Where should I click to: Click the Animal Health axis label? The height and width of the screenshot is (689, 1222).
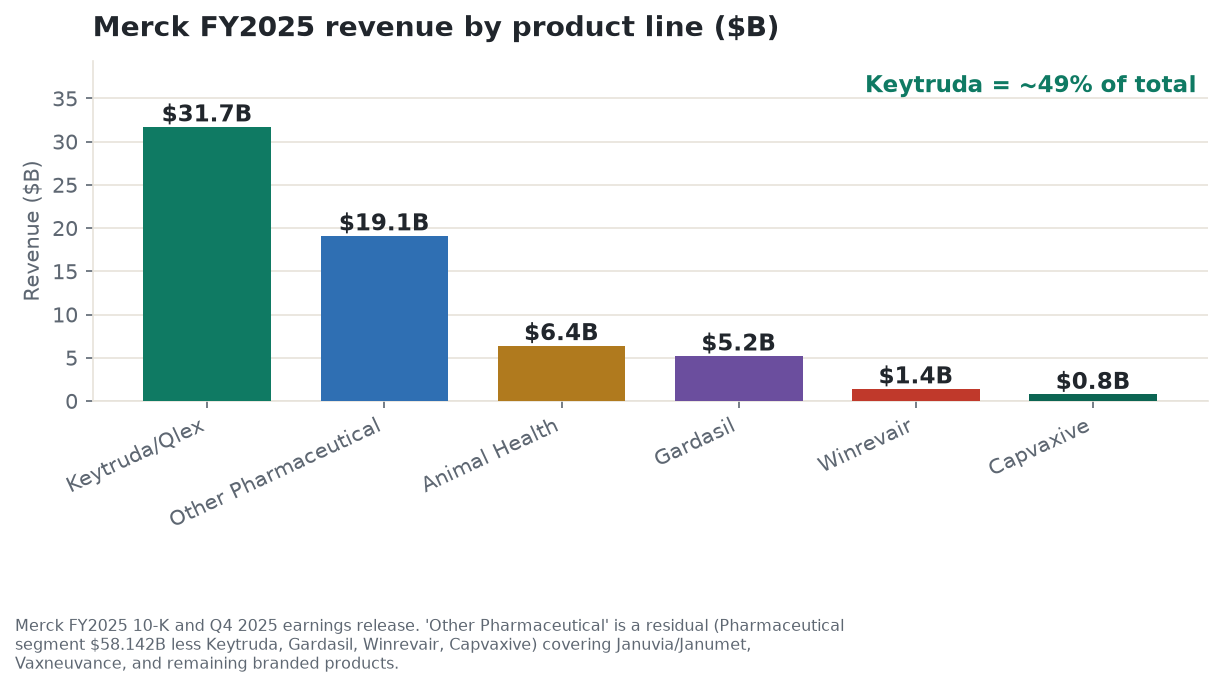(490, 454)
